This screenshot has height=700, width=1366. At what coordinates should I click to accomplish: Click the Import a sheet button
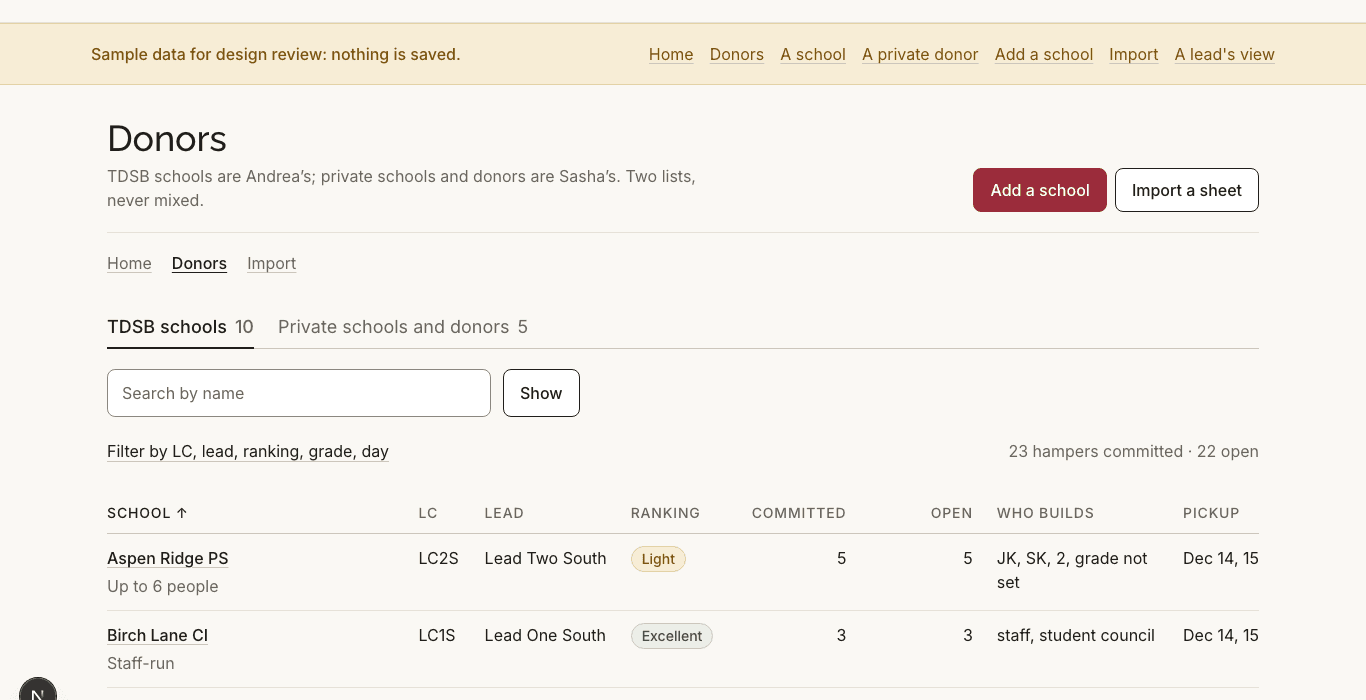click(x=1187, y=190)
